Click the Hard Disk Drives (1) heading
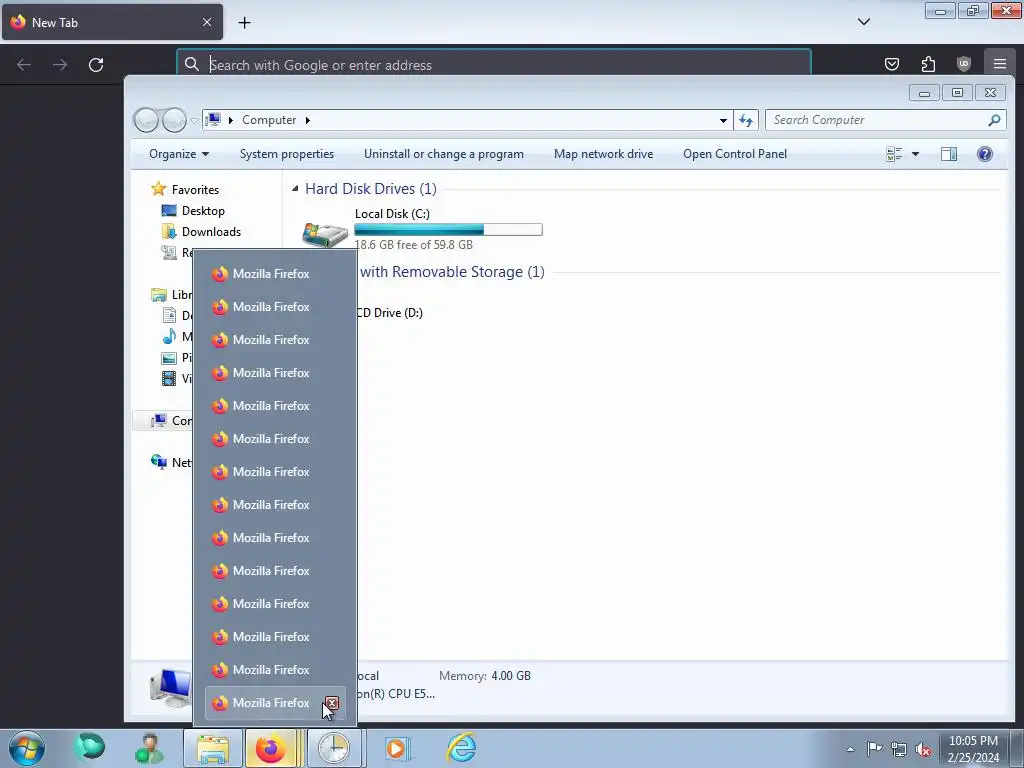The width and height of the screenshot is (1024, 768). (x=371, y=189)
